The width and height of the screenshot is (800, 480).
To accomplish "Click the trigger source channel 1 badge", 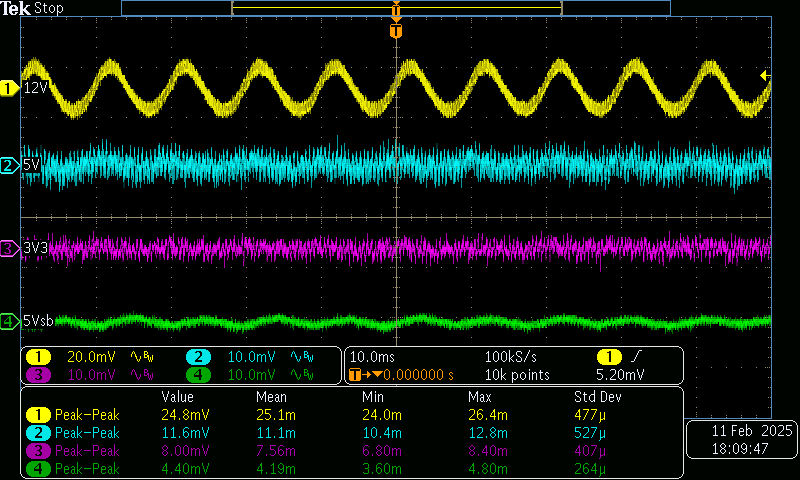I will (609, 357).
